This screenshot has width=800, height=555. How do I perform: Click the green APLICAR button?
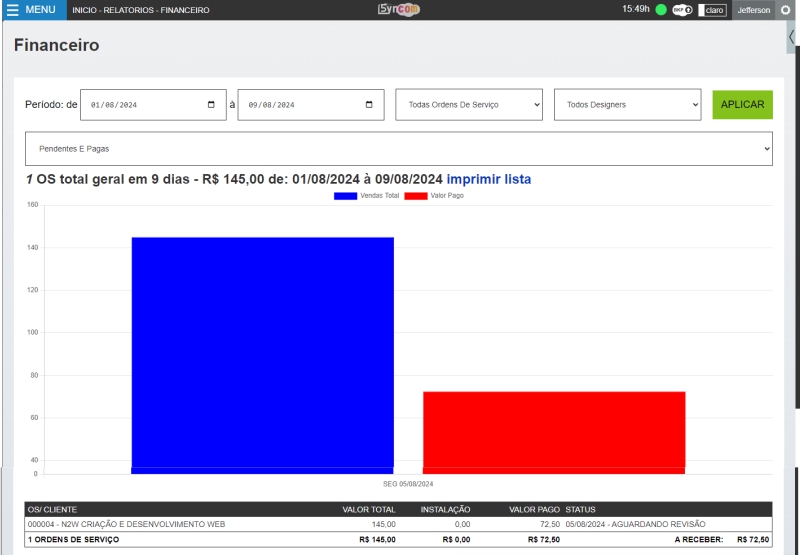click(742, 105)
